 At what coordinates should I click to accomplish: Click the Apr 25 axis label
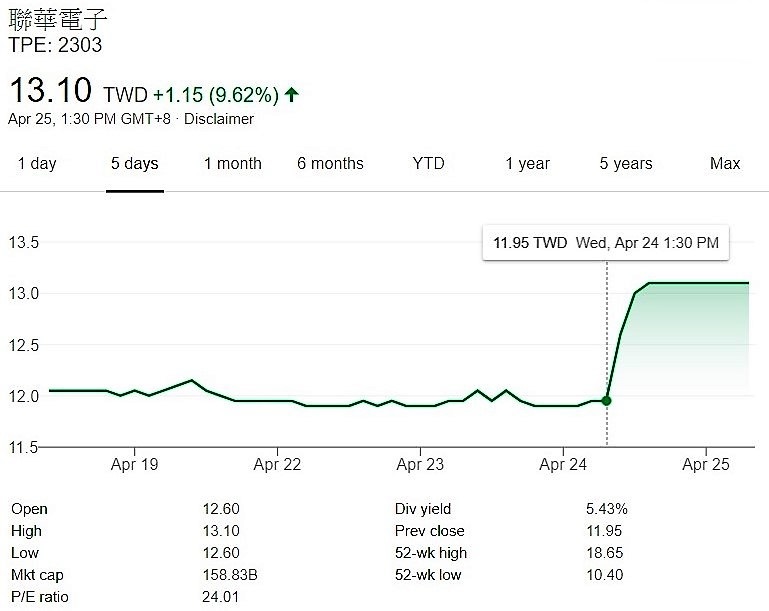point(706,464)
